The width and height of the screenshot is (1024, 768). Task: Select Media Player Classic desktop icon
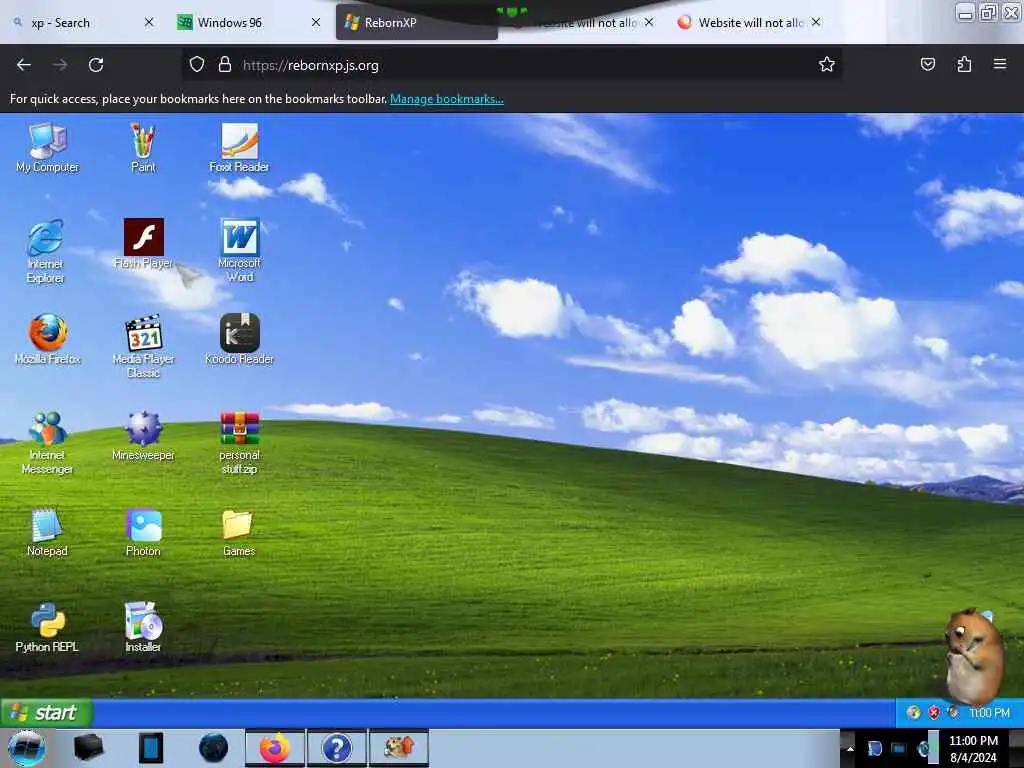(143, 347)
